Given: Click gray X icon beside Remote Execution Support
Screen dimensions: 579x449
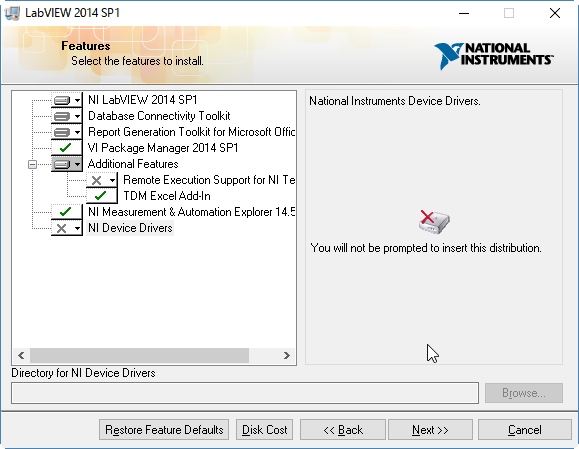Looking at the screenshot, I should point(96,181).
